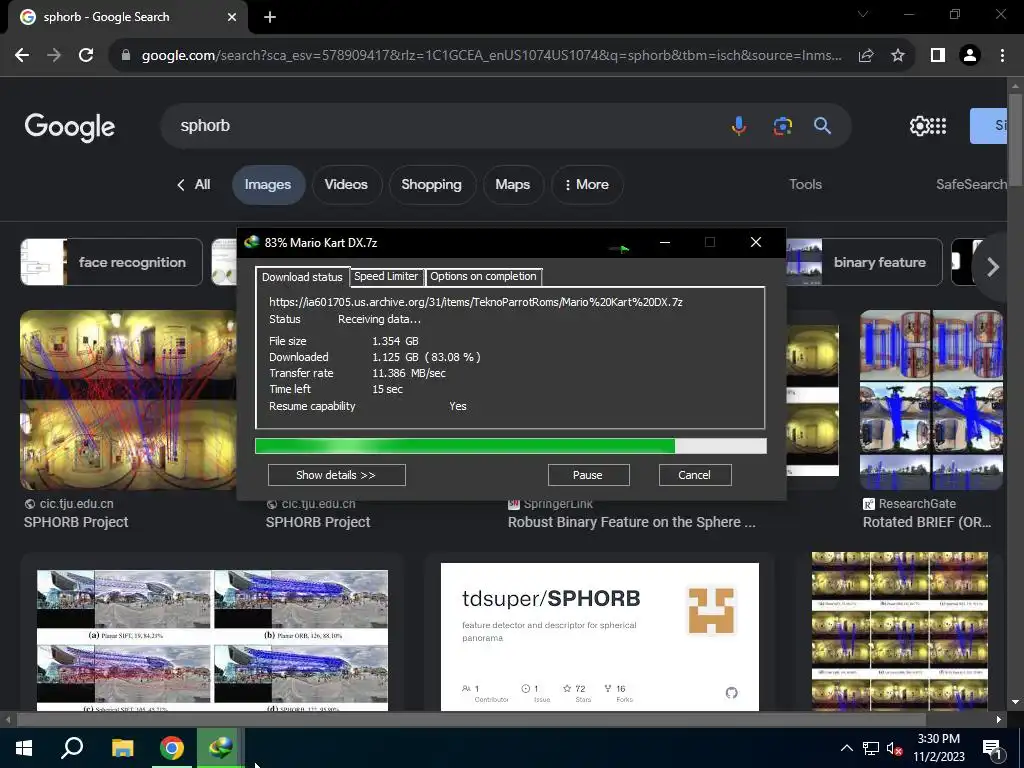Reload the Google search page
This screenshot has height=768, width=1024.
tap(86, 56)
